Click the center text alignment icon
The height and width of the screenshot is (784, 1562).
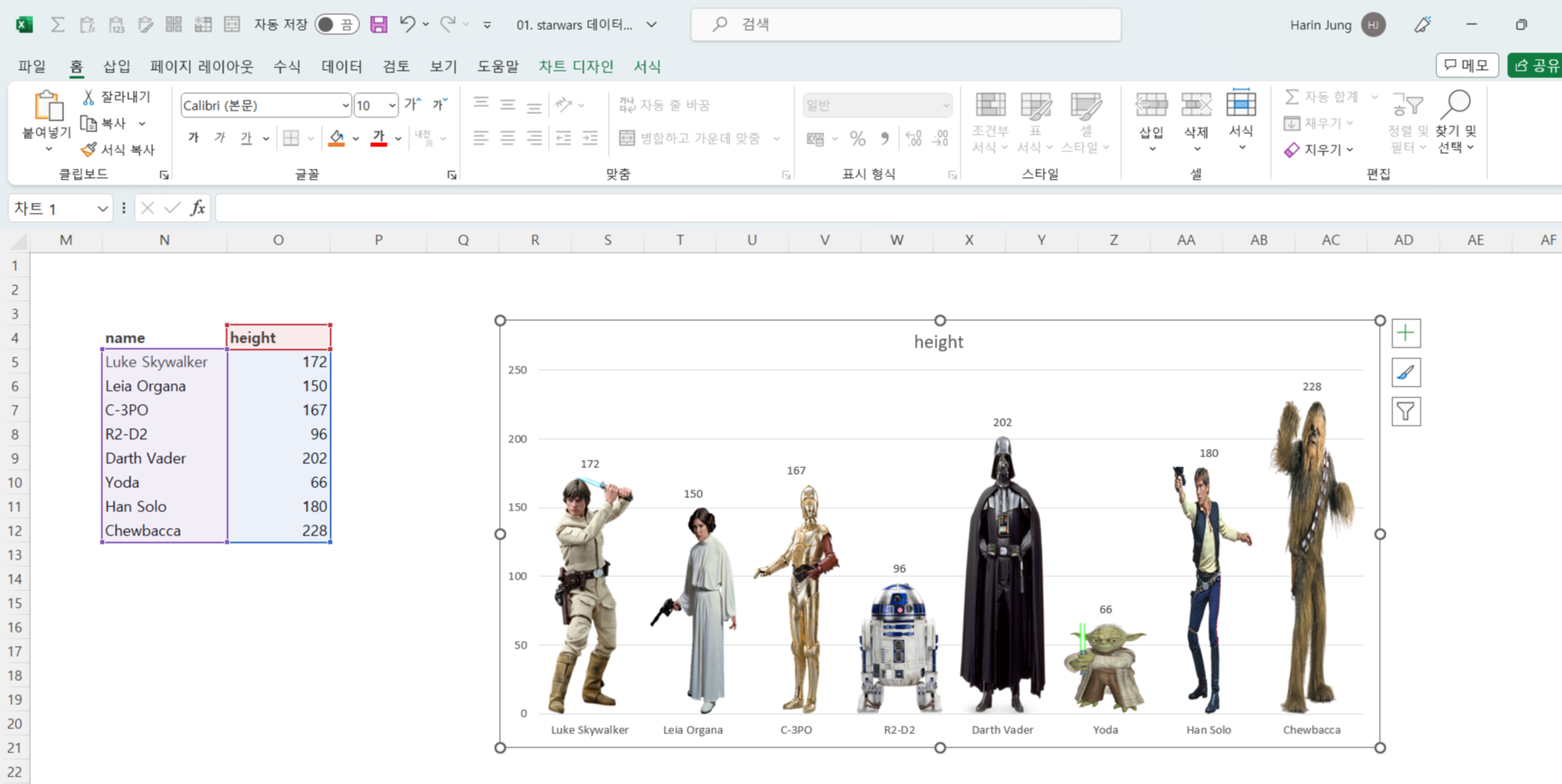click(x=507, y=138)
